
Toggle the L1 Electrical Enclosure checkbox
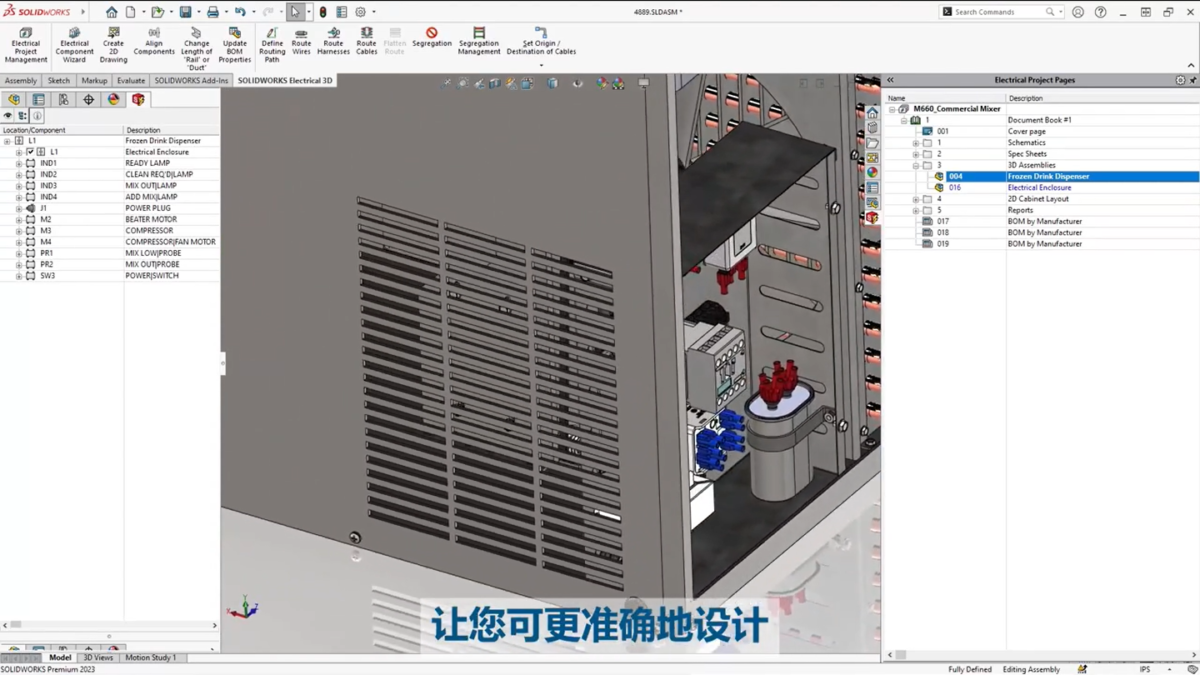[x=30, y=152]
